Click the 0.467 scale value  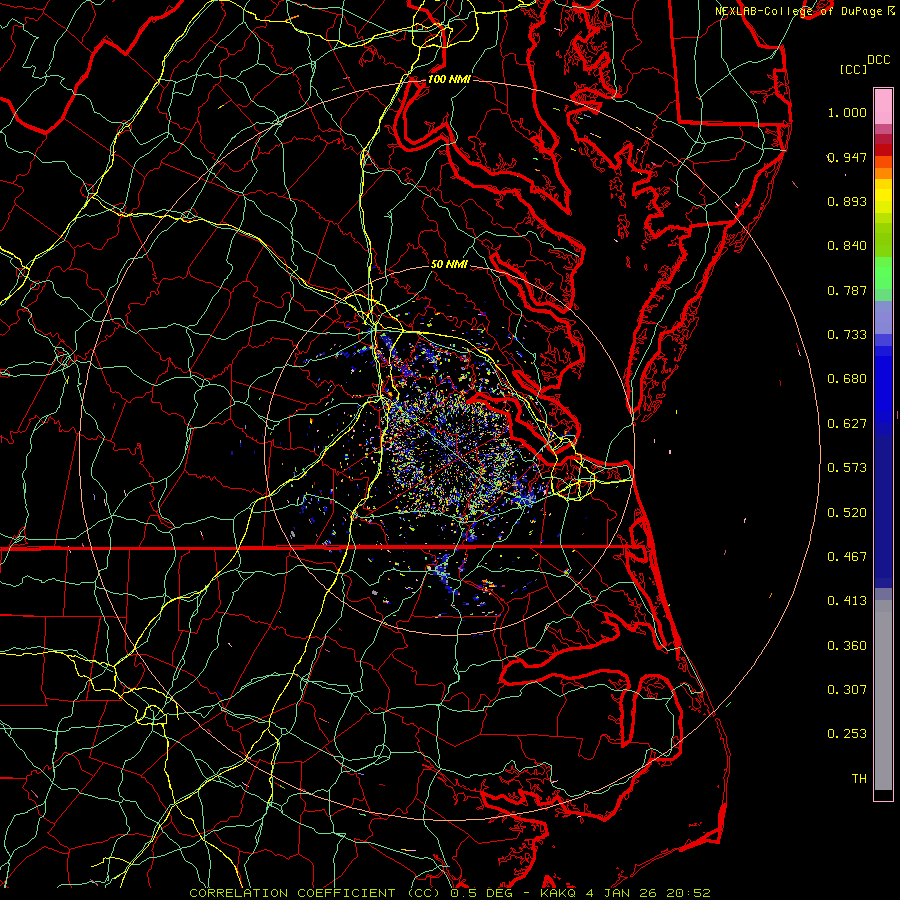847,557
